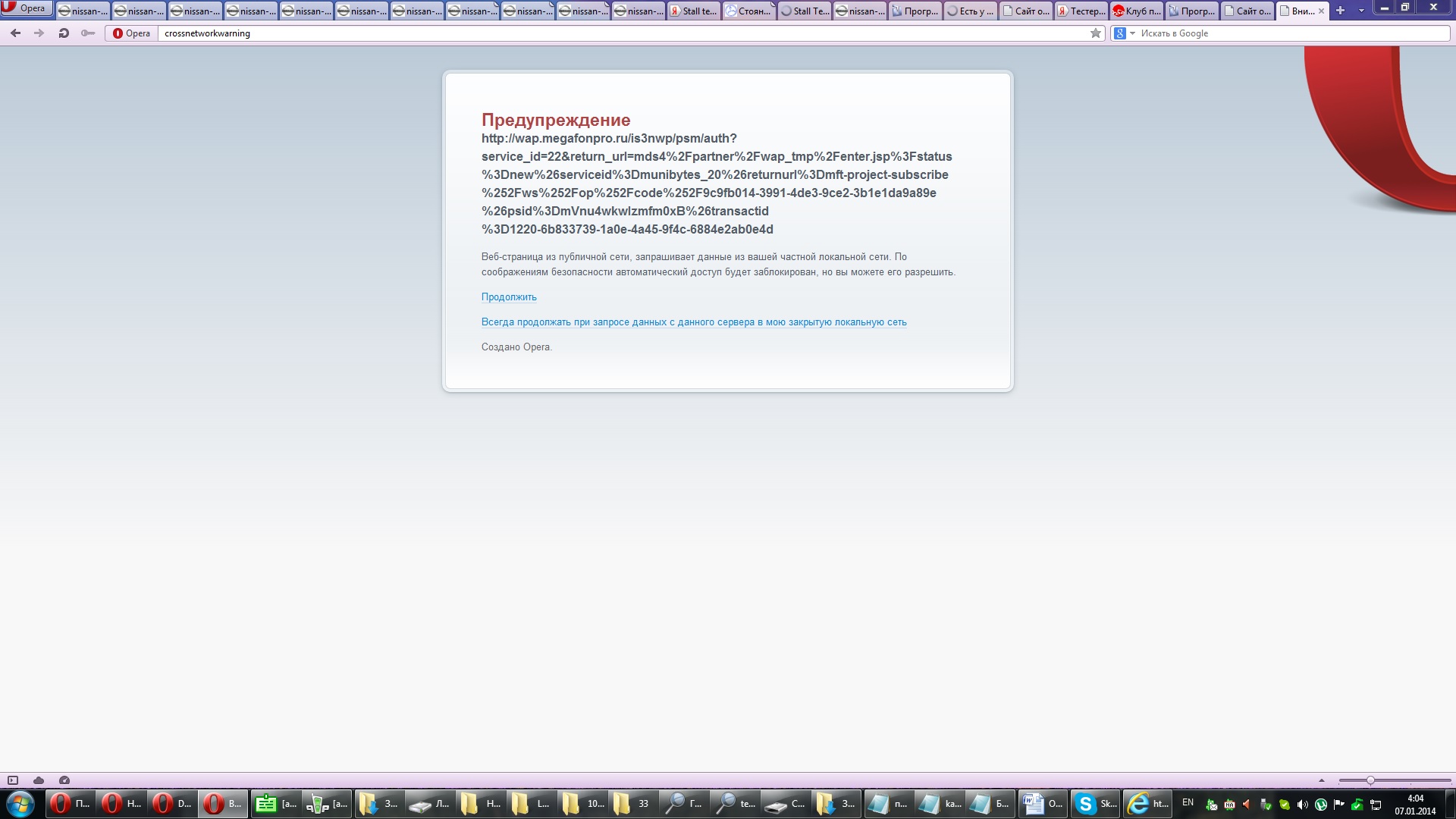Switch to the 'Тестер...' Yandex tab

point(1081,11)
